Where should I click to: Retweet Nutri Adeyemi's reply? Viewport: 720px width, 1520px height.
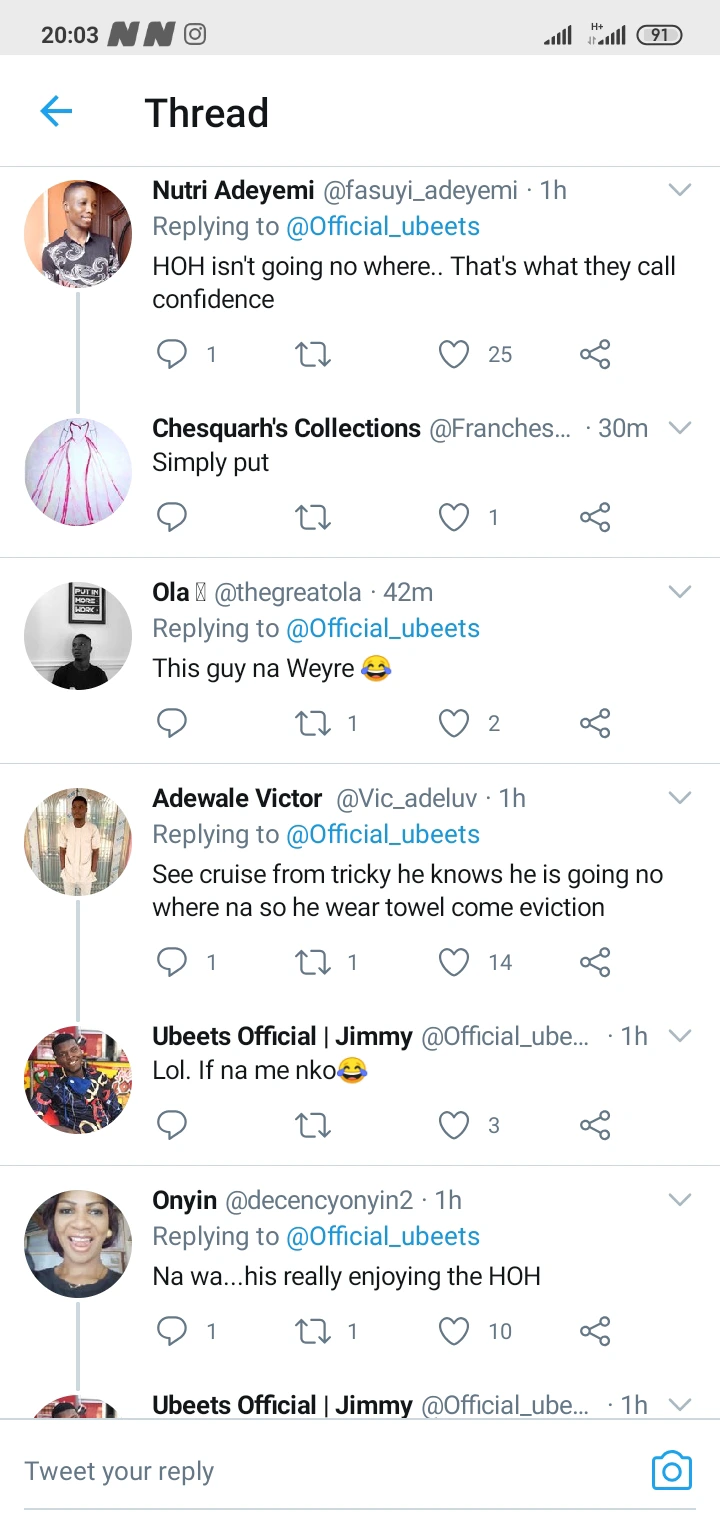313,354
